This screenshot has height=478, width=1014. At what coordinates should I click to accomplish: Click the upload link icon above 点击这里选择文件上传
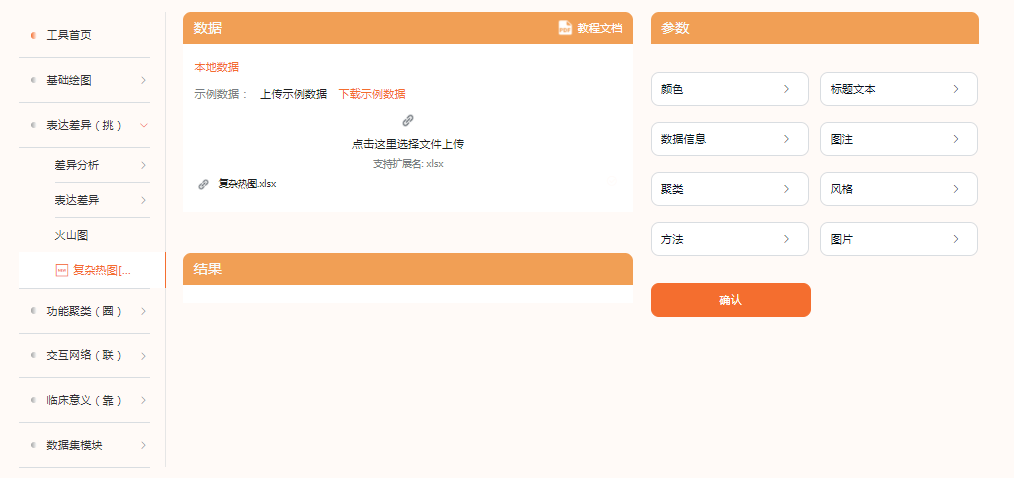pyautogui.click(x=407, y=120)
